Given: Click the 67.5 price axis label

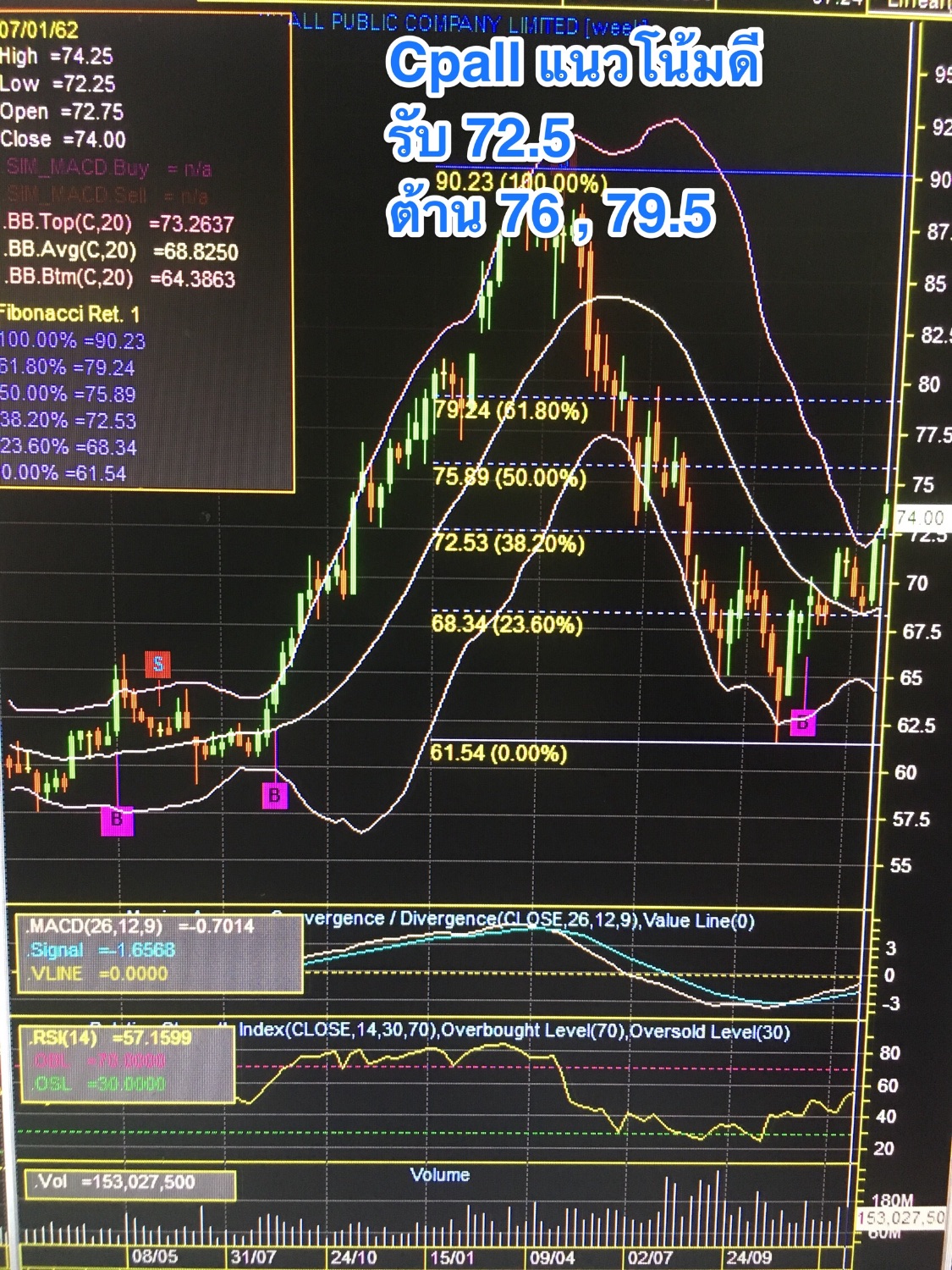Looking at the screenshot, I should [x=922, y=632].
